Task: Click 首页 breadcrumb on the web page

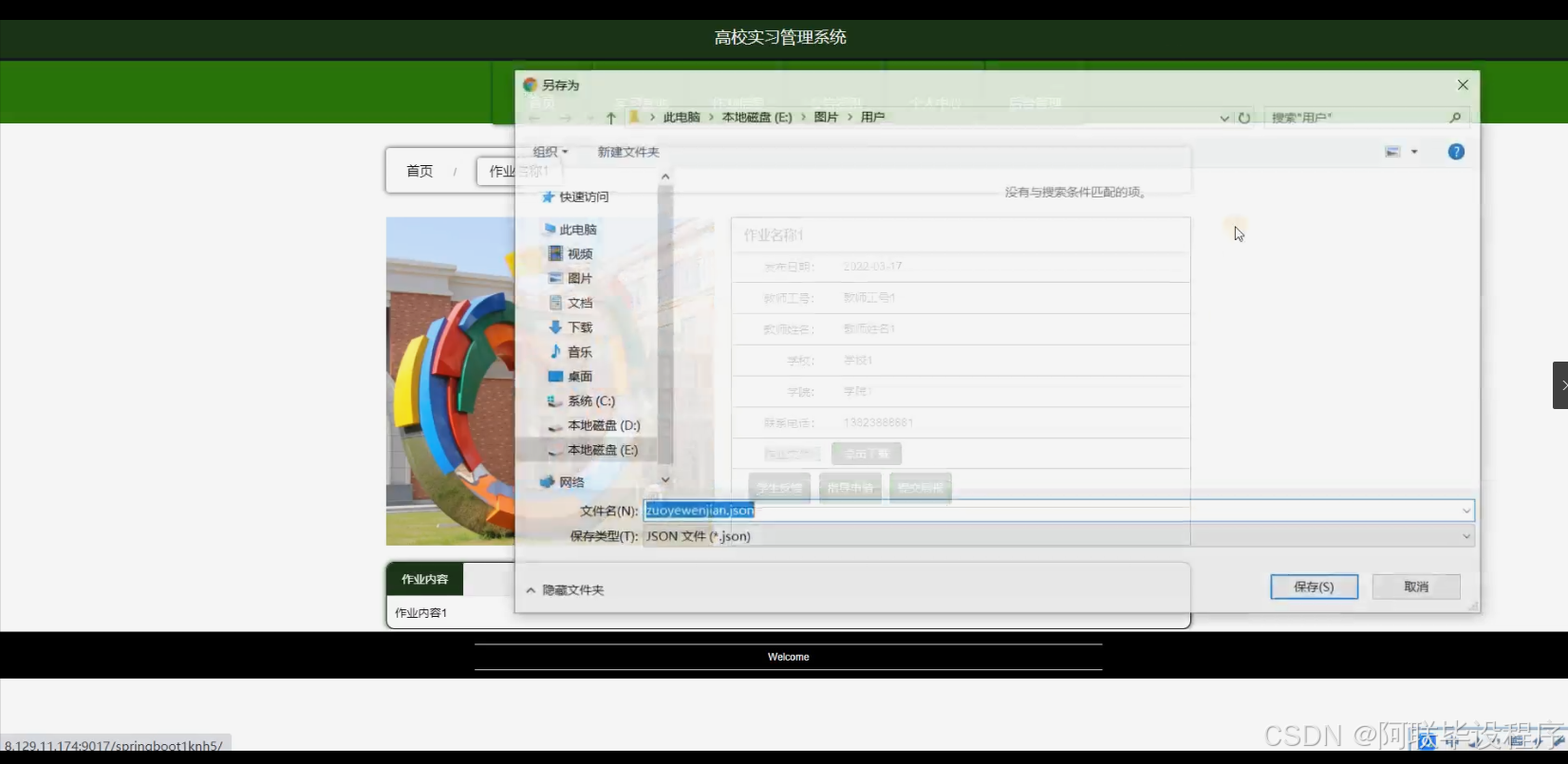Action: [420, 171]
